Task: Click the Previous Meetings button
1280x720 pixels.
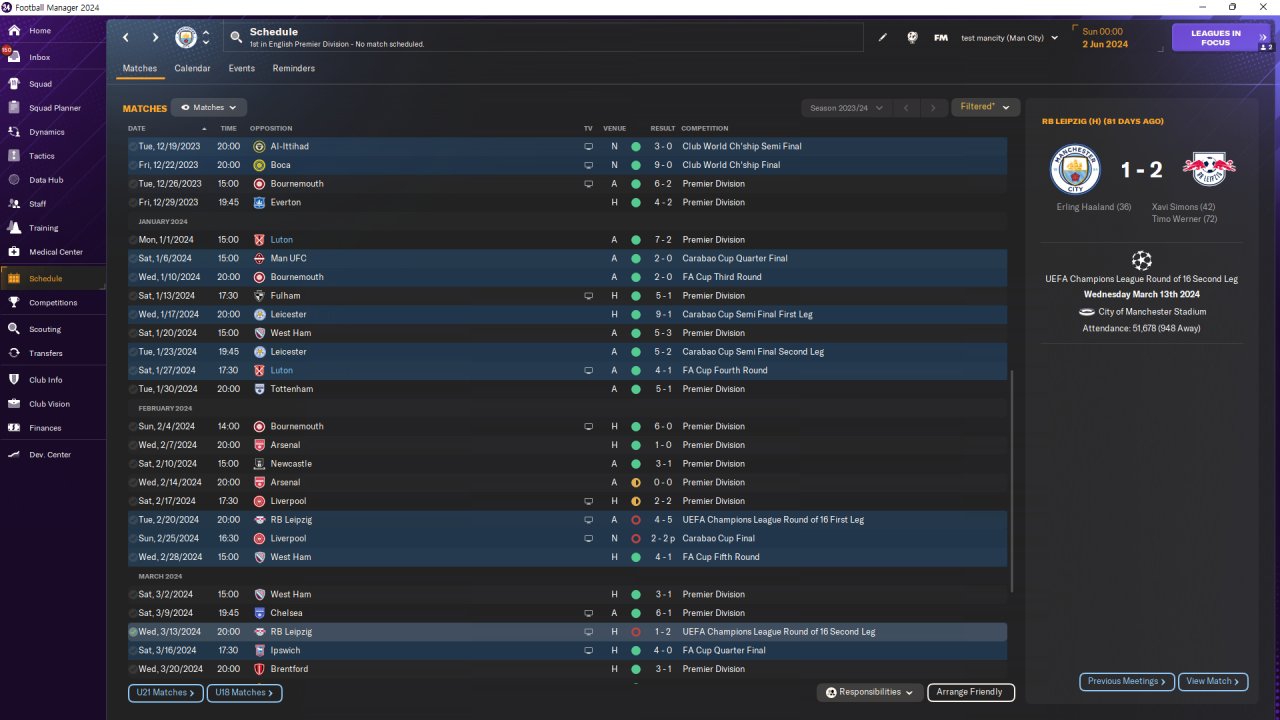Action: (1126, 681)
